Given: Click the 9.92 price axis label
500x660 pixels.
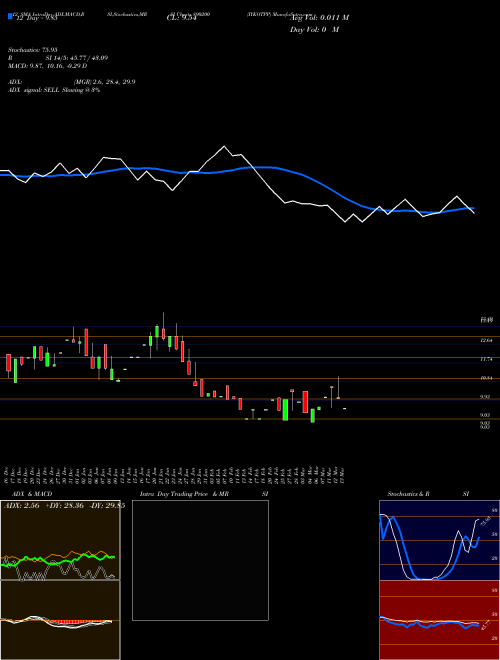Looking at the screenshot, I should (485, 397).
